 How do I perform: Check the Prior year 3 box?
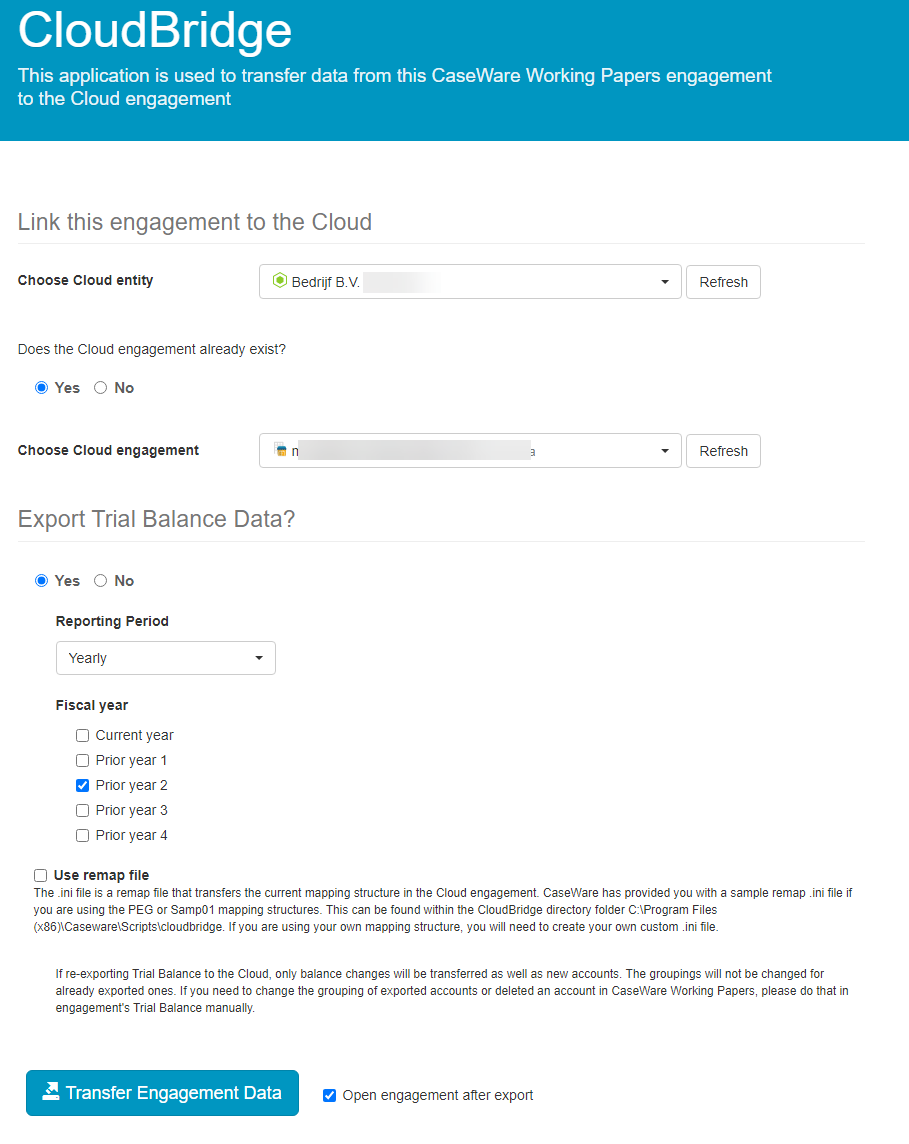pyautogui.click(x=82, y=811)
